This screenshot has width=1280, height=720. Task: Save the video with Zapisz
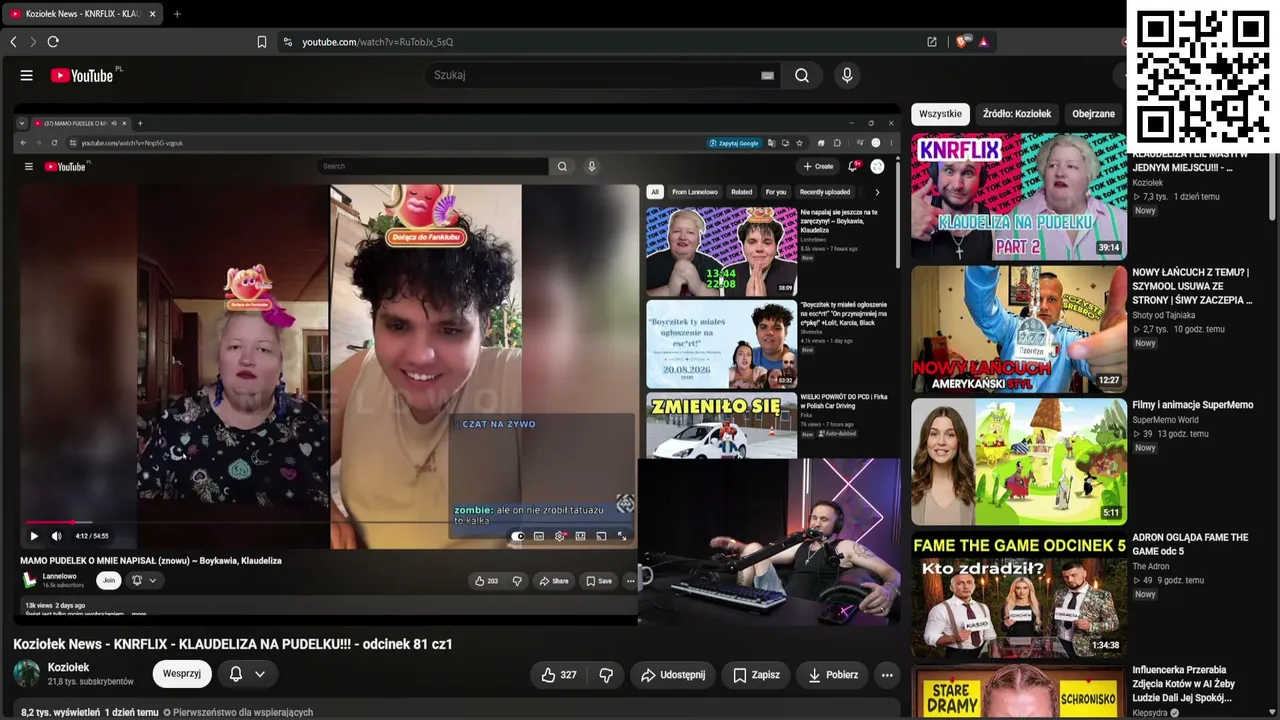(756, 675)
